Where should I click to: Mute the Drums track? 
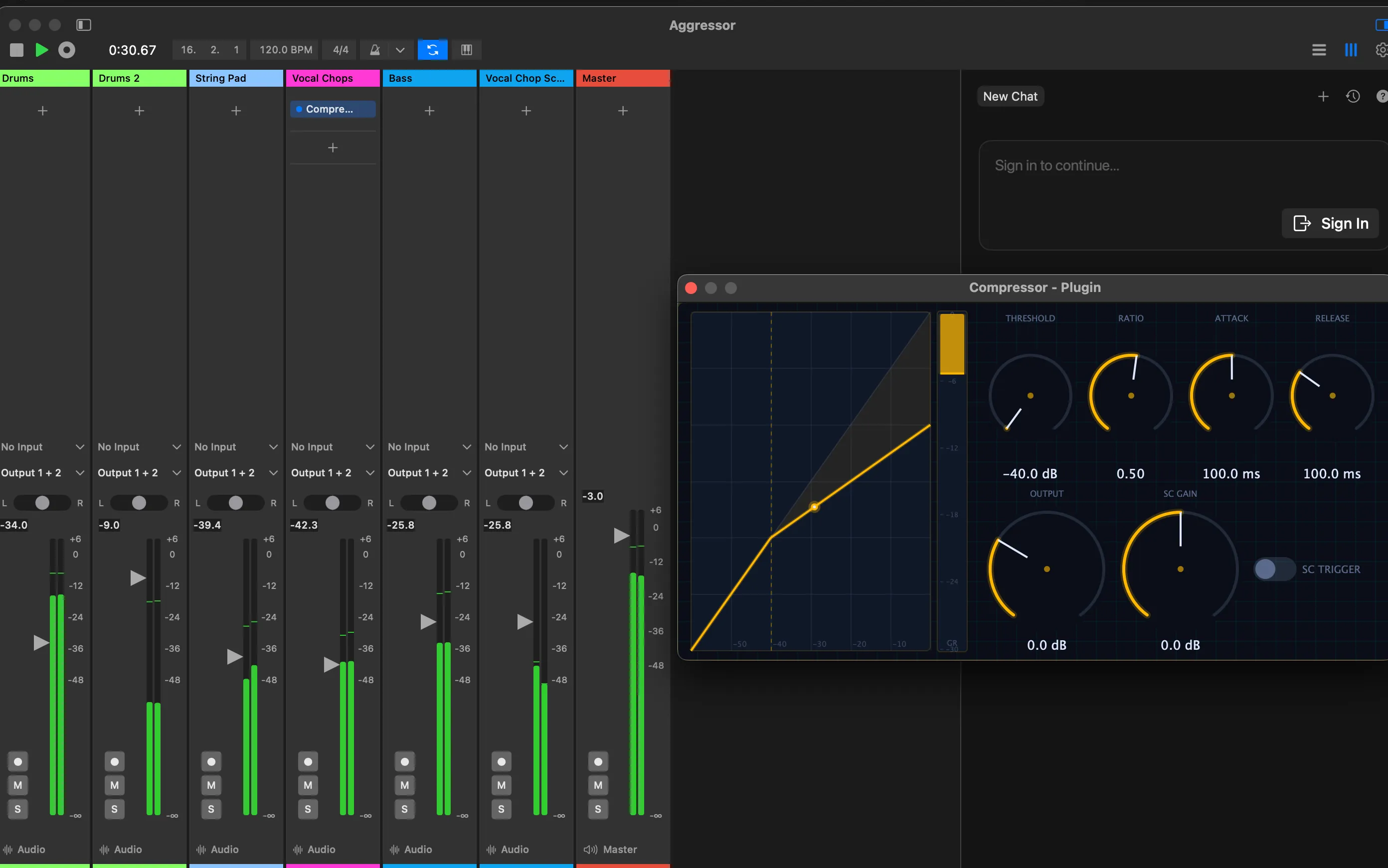pyautogui.click(x=18, y=785)
